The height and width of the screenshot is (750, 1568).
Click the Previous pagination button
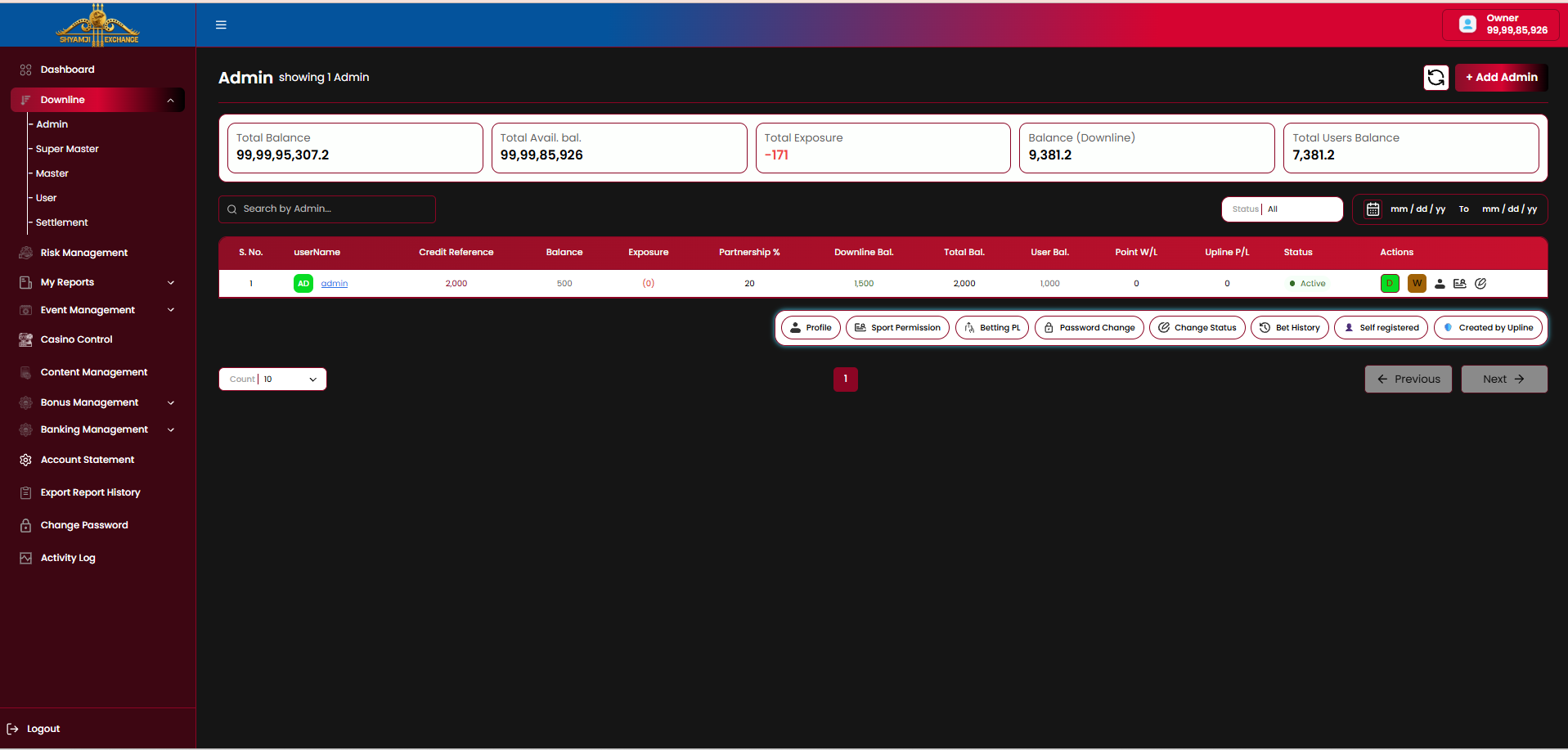click(1409, 379)
